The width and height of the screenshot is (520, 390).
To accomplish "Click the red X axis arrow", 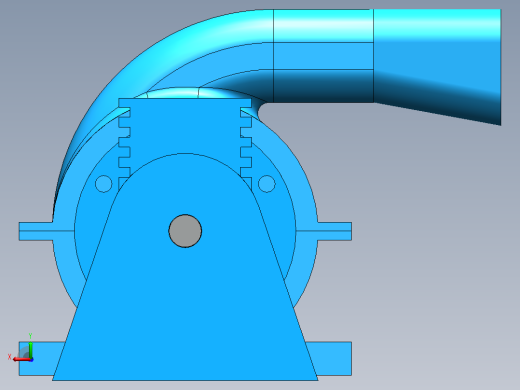I will pos(21,359).
